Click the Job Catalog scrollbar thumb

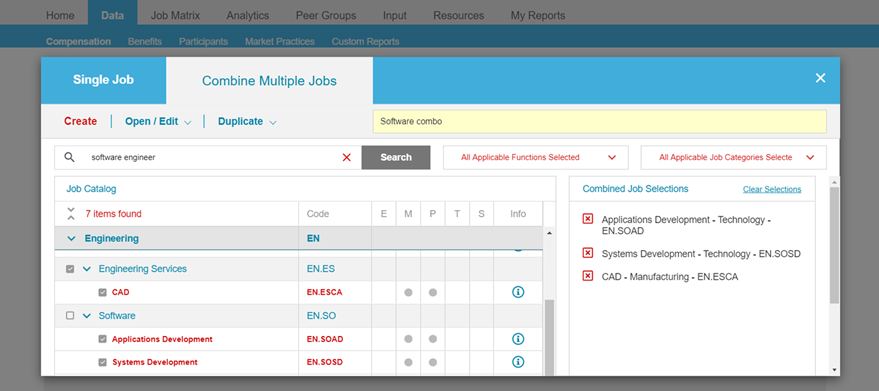549,337
